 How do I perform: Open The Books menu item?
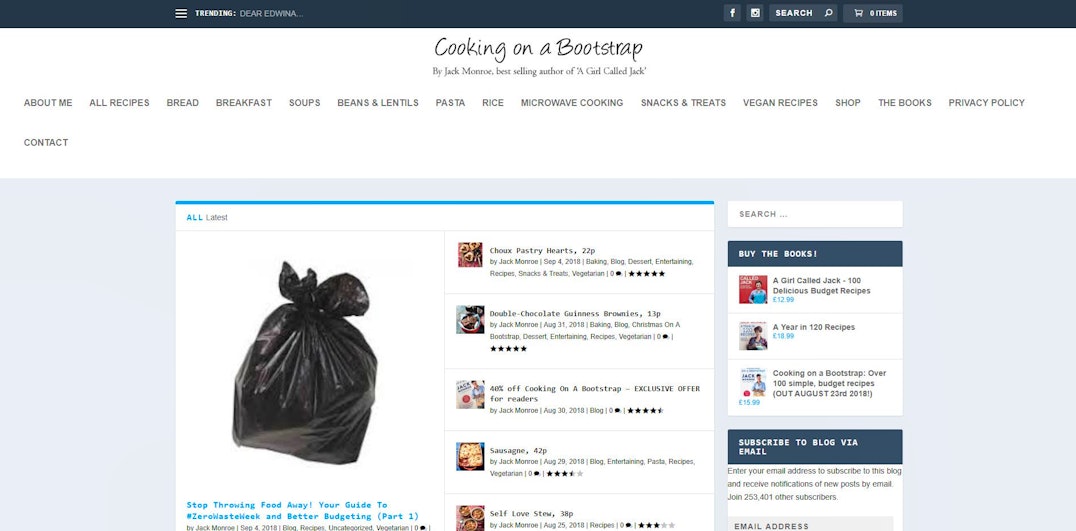click(x=905, y=103)
